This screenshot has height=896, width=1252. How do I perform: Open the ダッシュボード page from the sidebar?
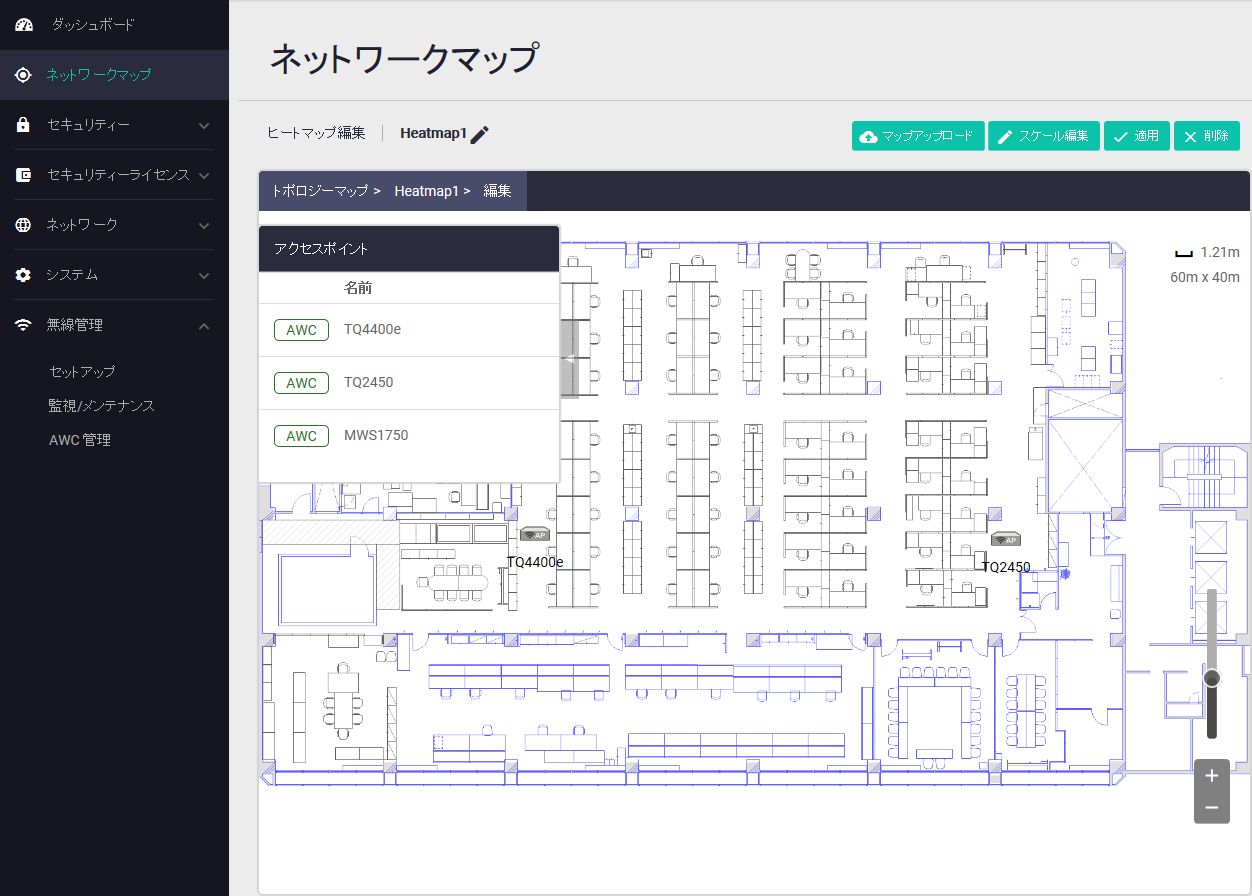coord(92,24)
